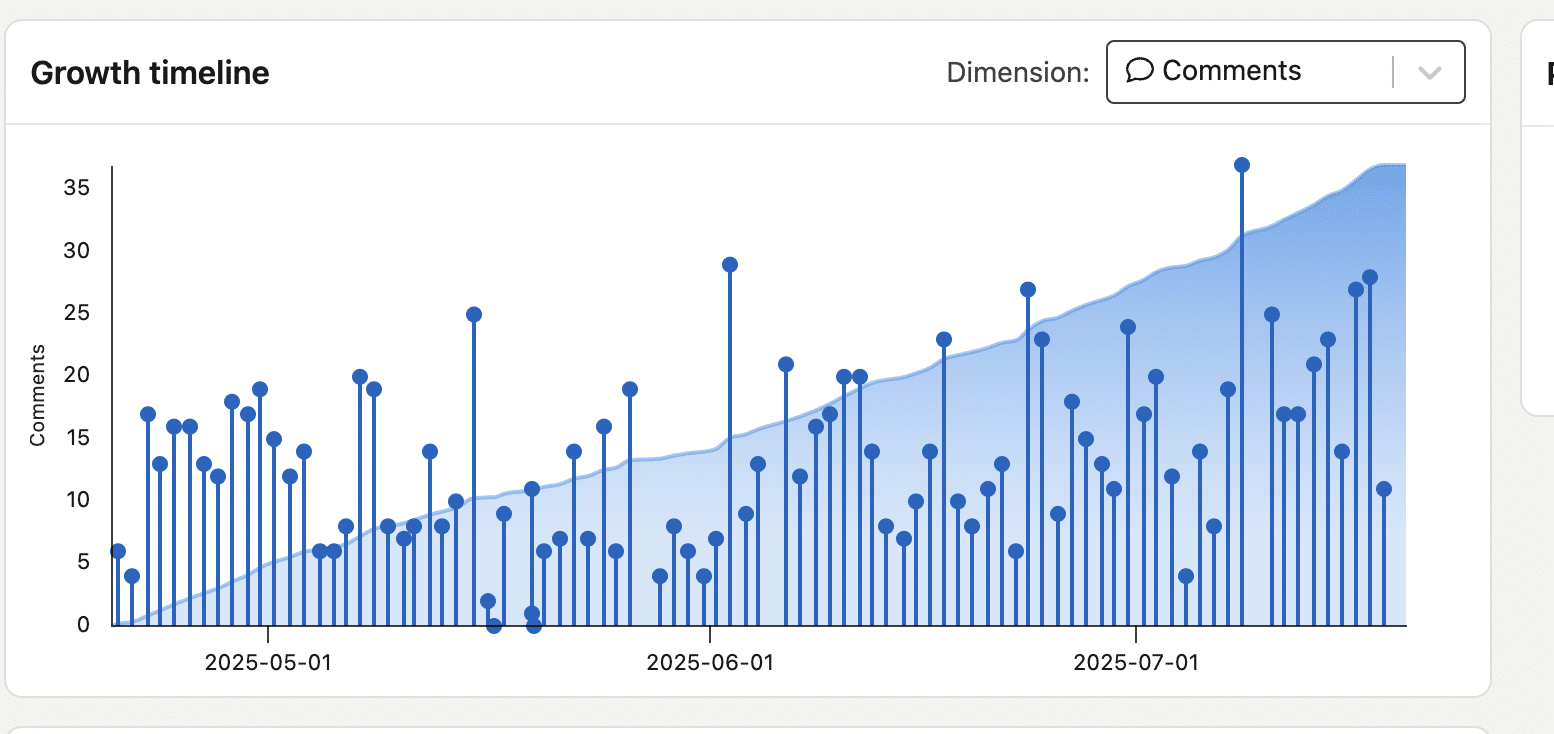Click the speech bubble icon in Dimension selector
The width and height of the screenshot is (1554, 734).
pos(1140,71)
